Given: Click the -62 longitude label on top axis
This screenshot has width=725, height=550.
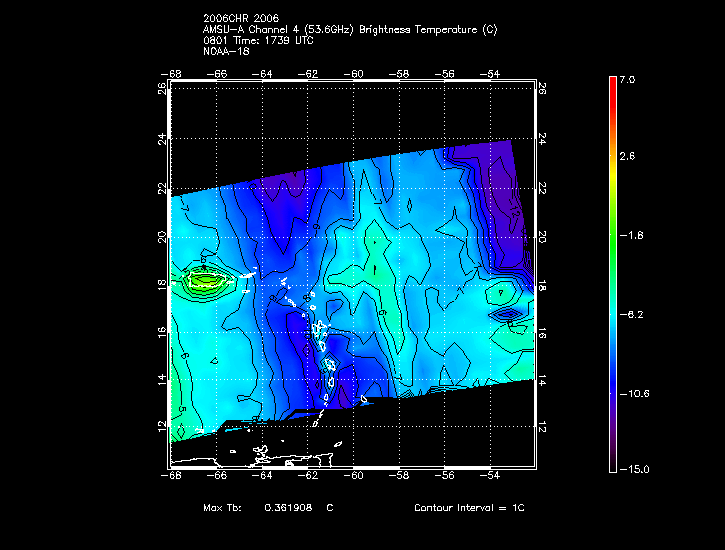Looking at the screenshot, I should [307, 74].
